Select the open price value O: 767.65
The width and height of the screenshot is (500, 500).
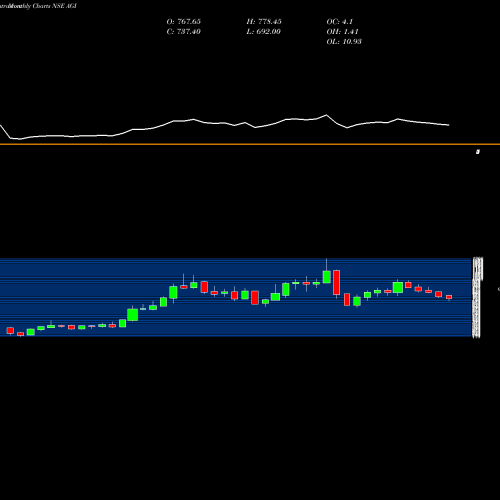point(184,22)
